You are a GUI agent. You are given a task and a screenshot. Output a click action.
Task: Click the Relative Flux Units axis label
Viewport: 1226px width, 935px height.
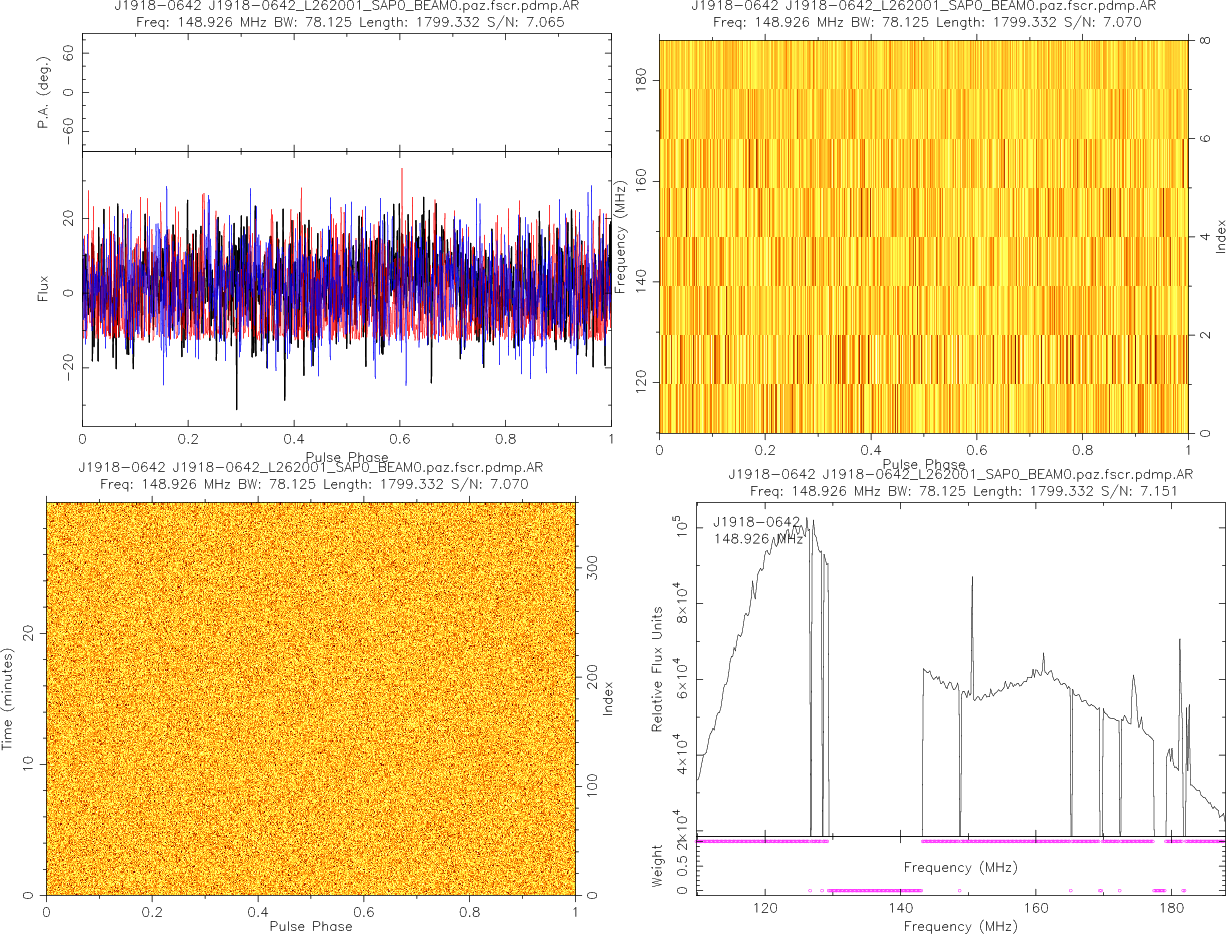click(x=658, y=668)
